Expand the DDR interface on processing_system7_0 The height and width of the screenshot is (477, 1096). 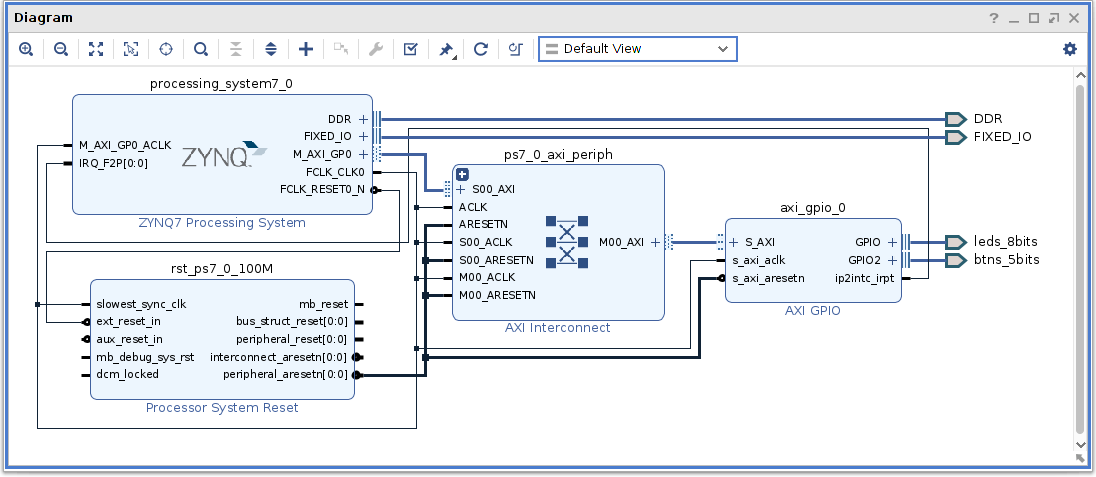point(363,118)
